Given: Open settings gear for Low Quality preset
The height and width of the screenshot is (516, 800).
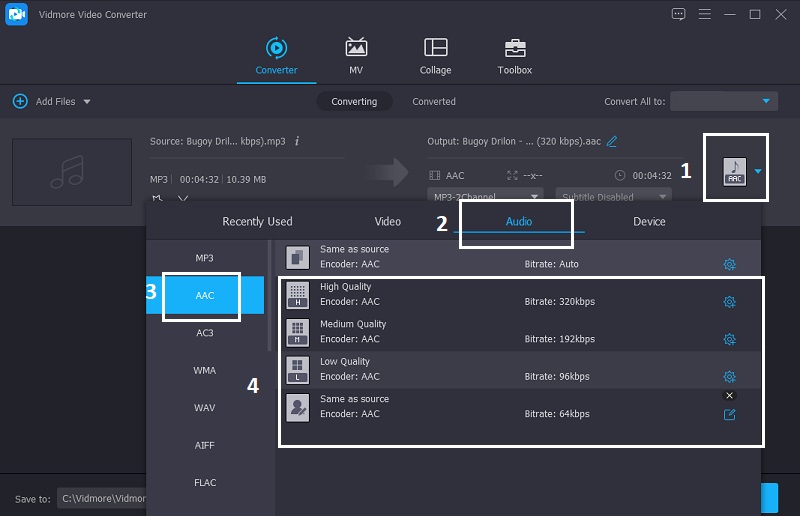Looking at the screenshot, I should pos(729,377).
